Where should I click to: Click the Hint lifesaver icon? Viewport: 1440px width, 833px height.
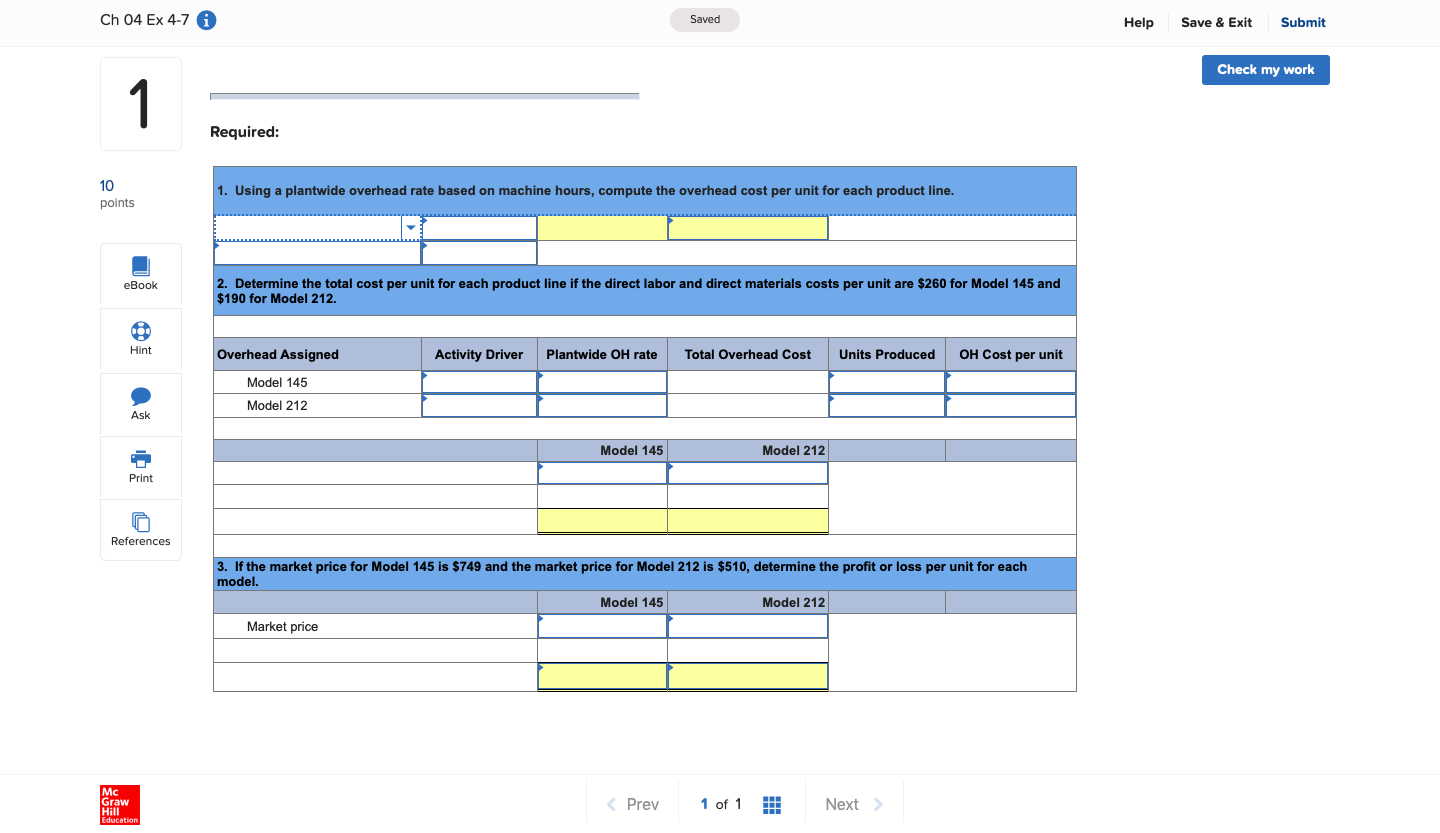pyautogui.click(x=140, y=338)
